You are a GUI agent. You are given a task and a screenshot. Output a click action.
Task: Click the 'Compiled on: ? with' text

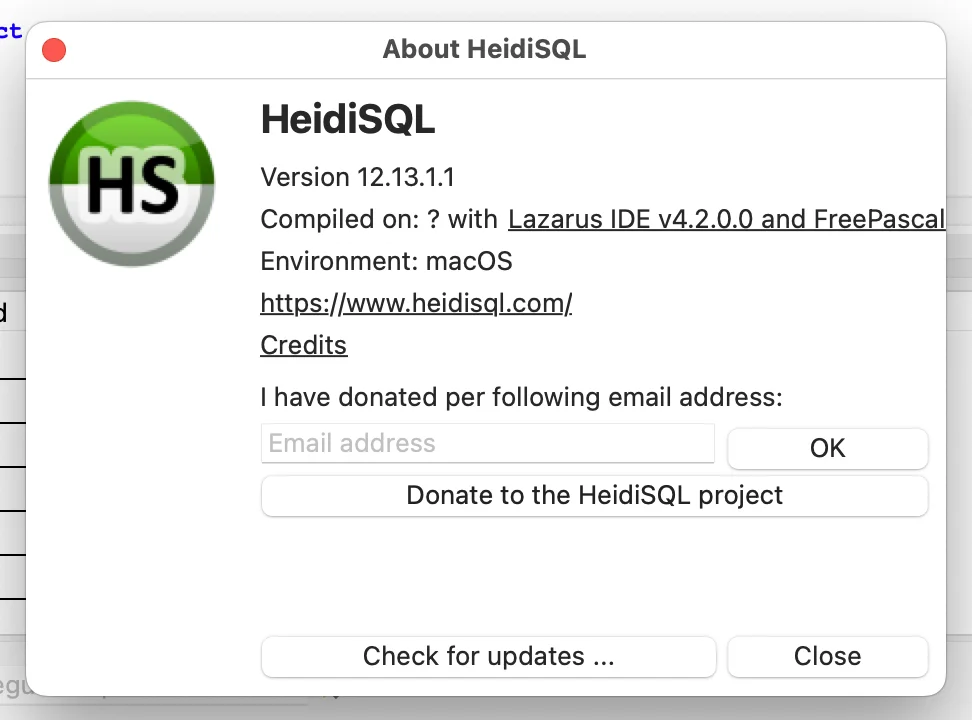point(379,220)
